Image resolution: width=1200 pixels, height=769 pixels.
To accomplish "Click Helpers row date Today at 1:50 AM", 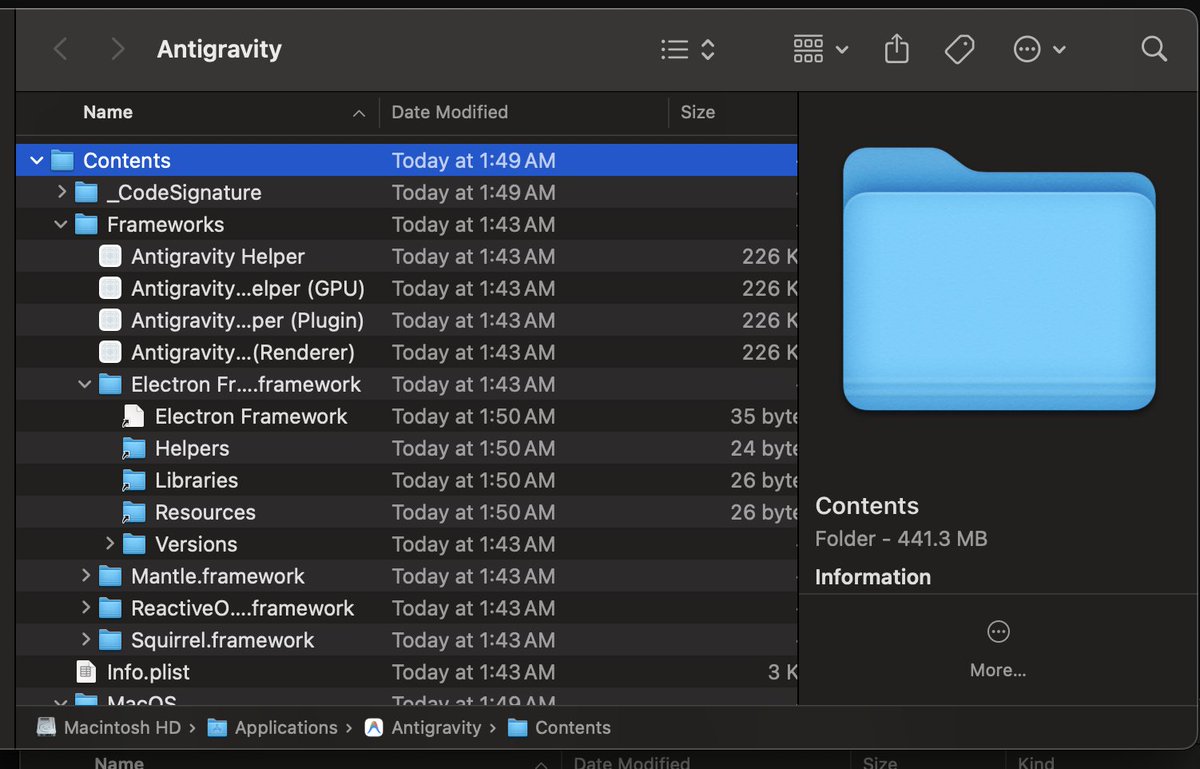I will click(473, 448).
